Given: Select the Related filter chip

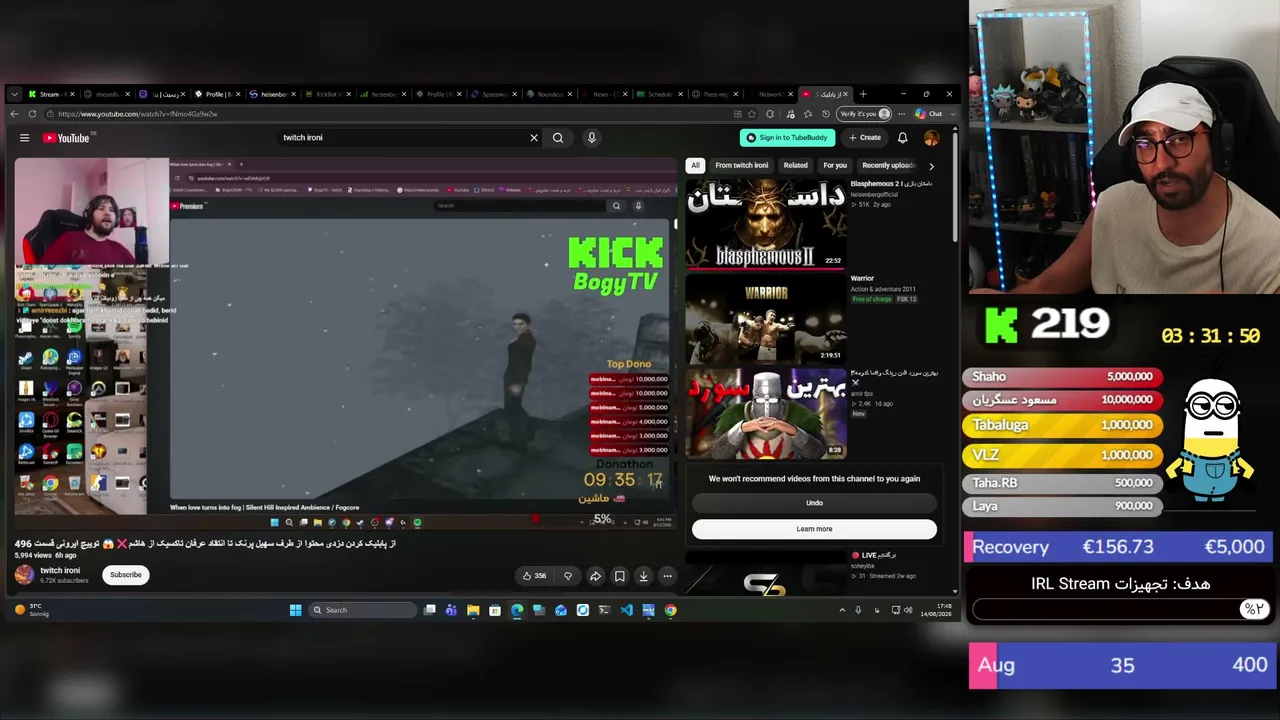Looking at the screenshot, I should [796, 165].
